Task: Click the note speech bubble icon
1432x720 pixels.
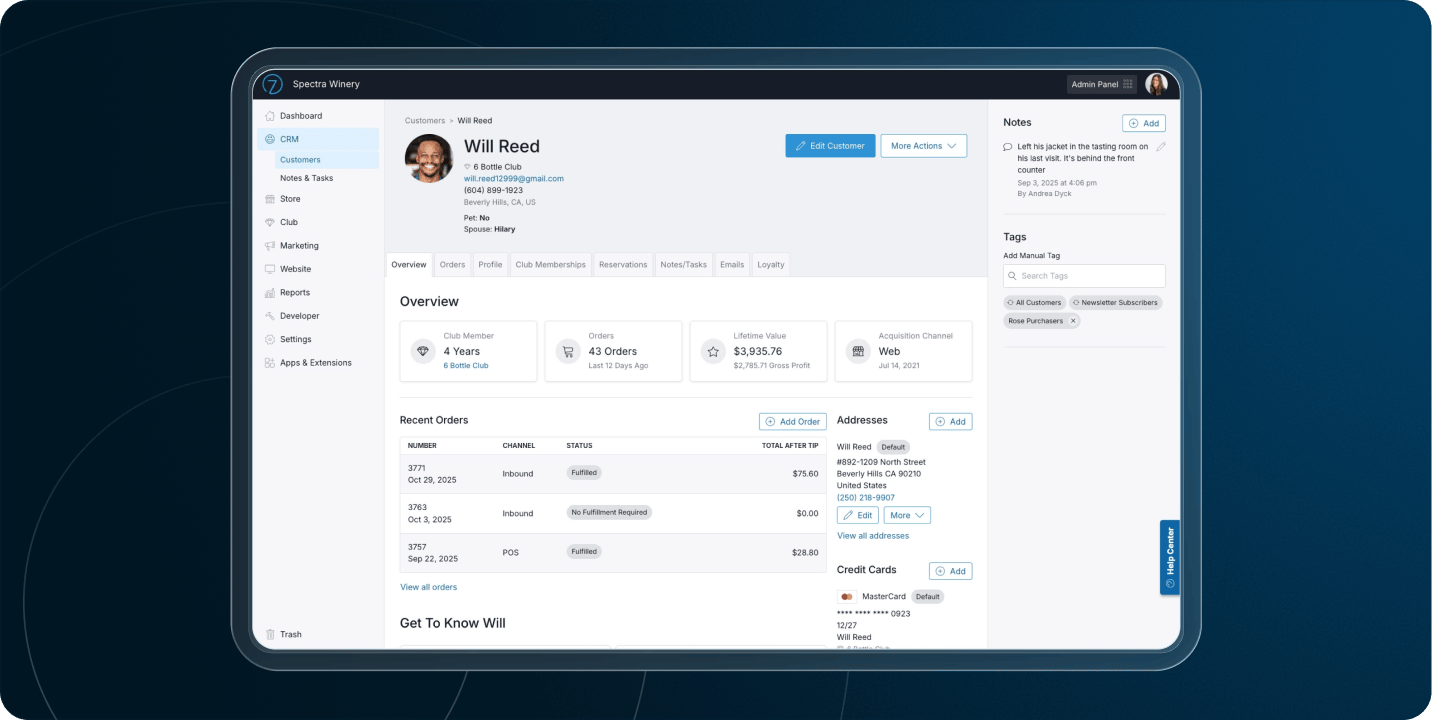Action: pyautogui.click(x=1008, y=147)
